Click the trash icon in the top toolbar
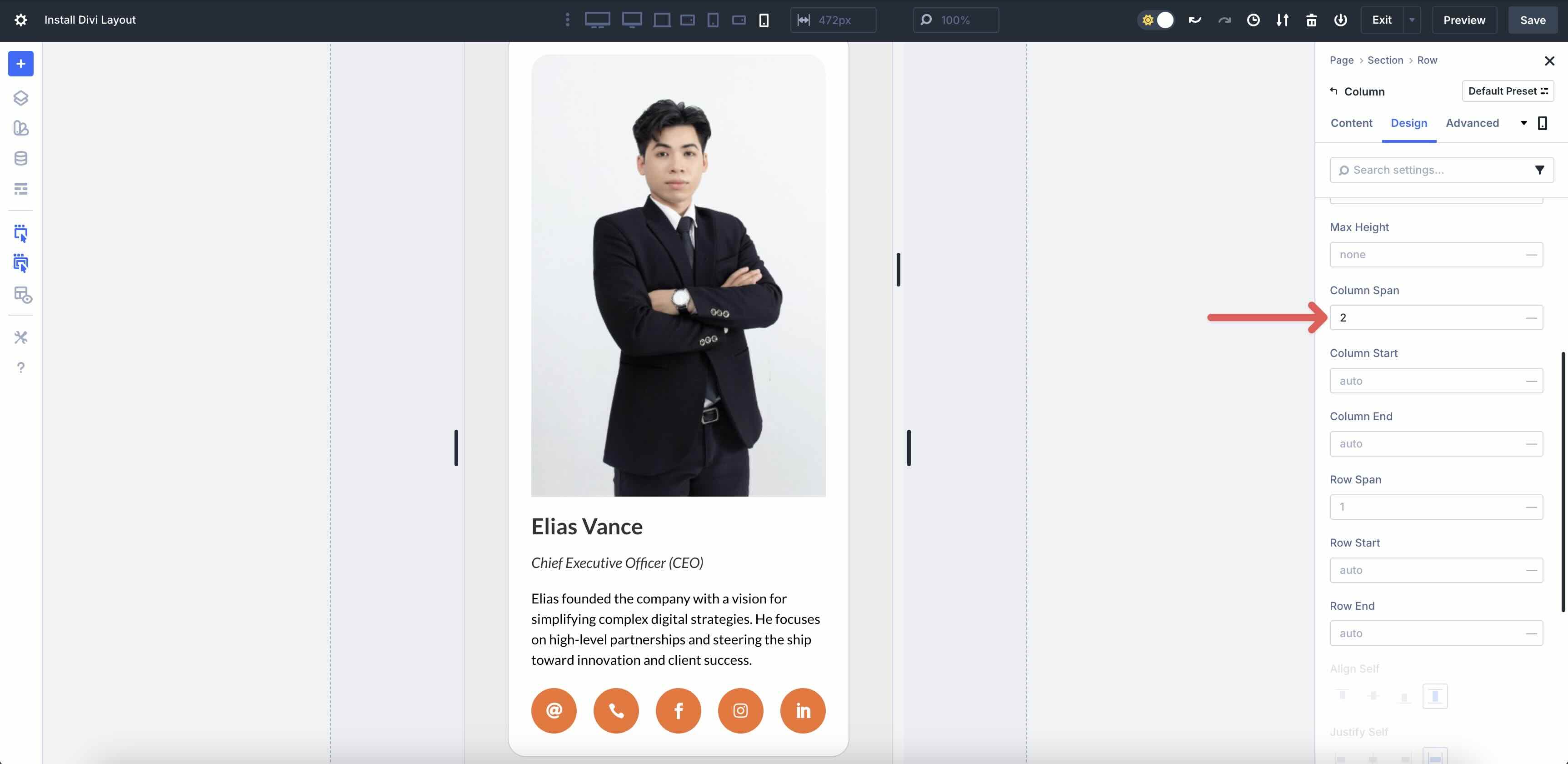The height and width of the screenshot is (764, 1568). coord(1312,20)
